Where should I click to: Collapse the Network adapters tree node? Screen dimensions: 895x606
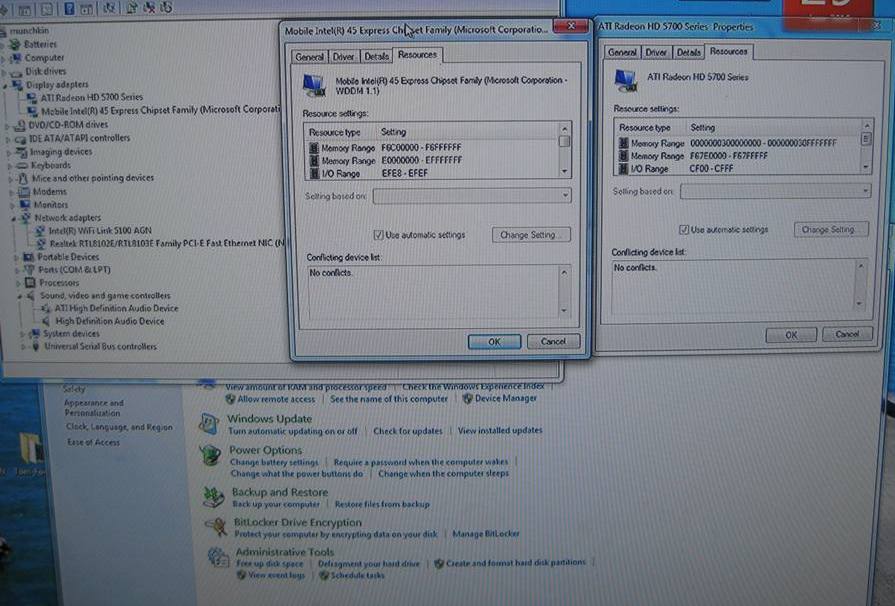[x=14, y=219]
